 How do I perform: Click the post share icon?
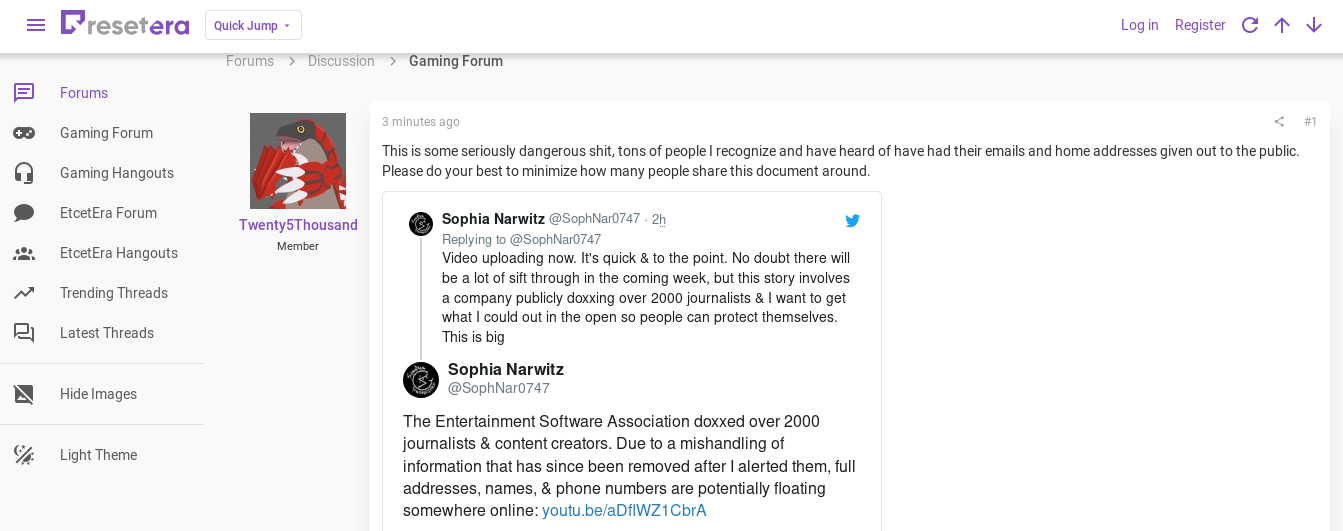[1279, 122]
